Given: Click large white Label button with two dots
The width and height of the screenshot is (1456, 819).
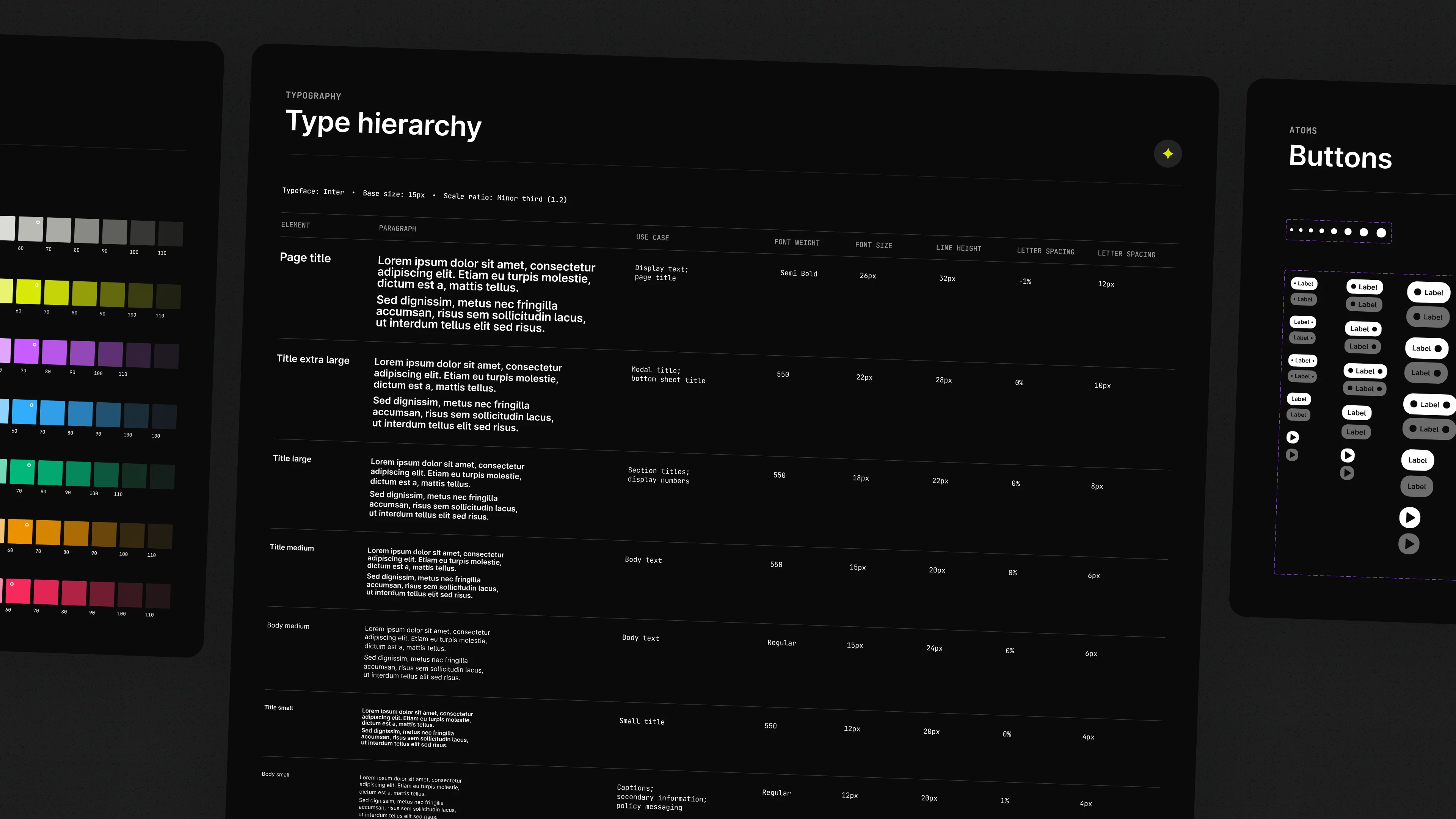Looking at the screenshot, I should 1429,404.
